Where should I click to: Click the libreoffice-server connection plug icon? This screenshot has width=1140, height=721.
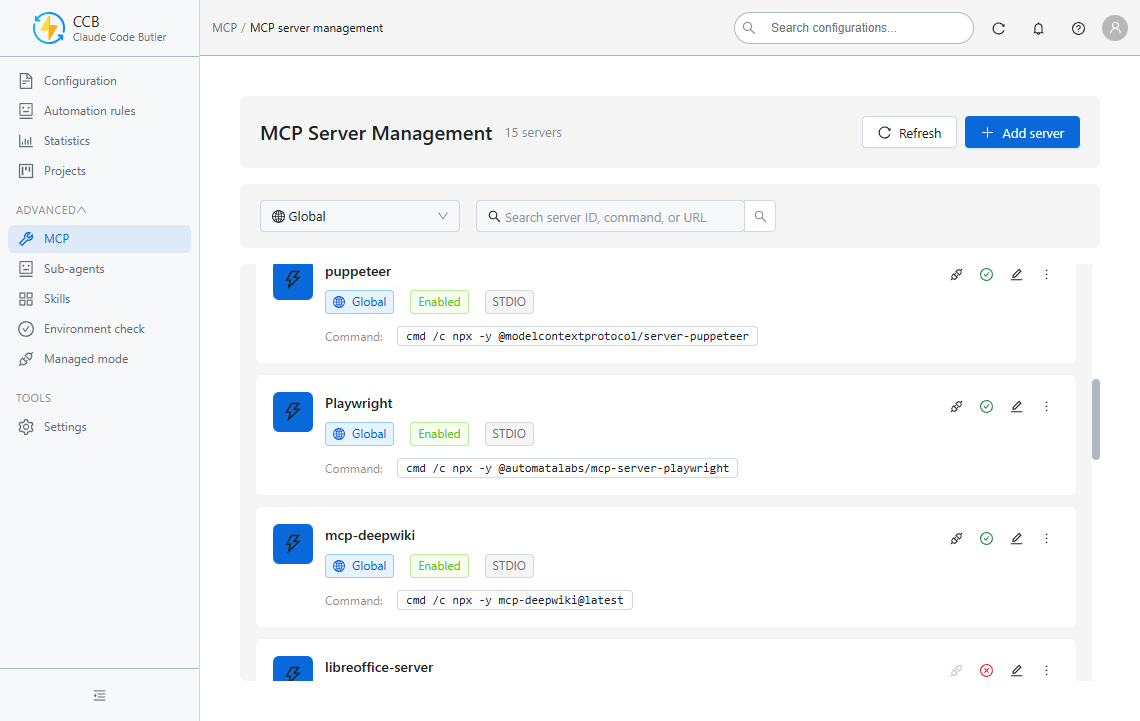pos(956,670)
